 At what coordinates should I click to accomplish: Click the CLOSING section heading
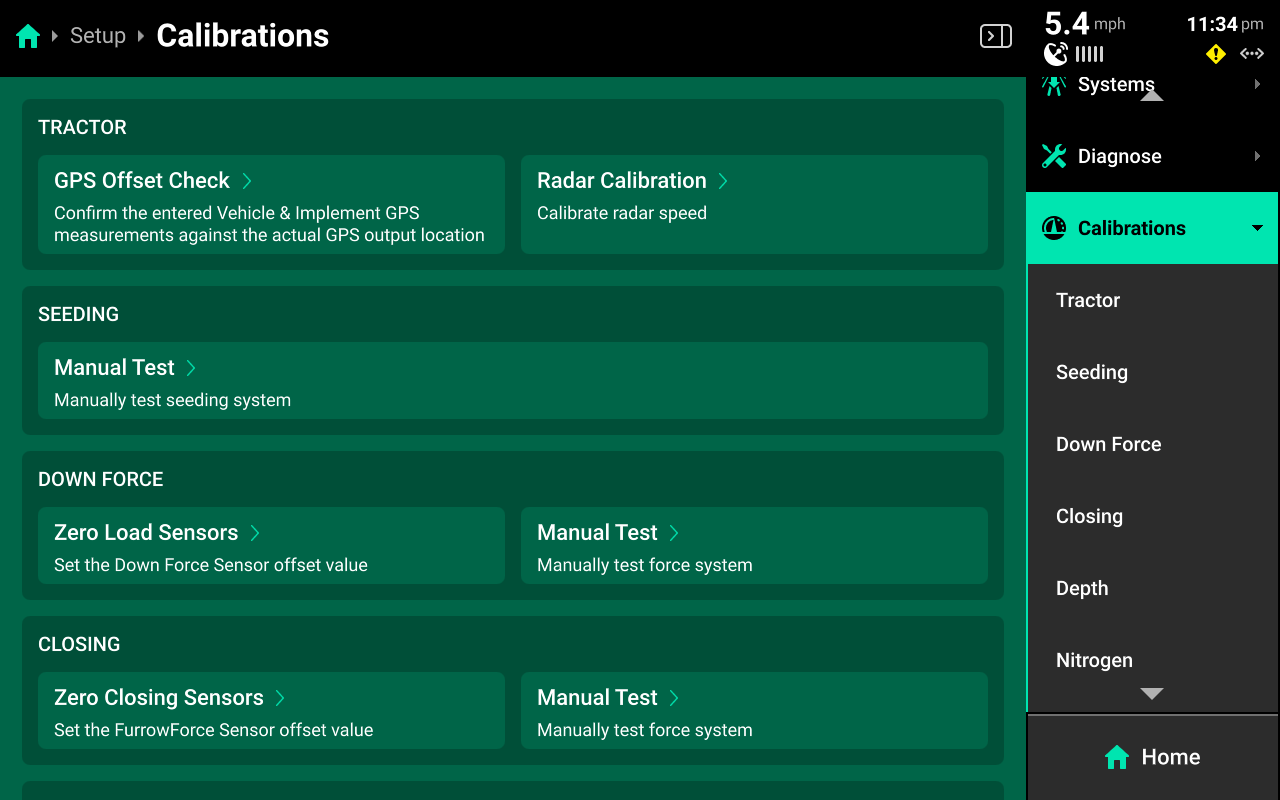tap(79, 644)
